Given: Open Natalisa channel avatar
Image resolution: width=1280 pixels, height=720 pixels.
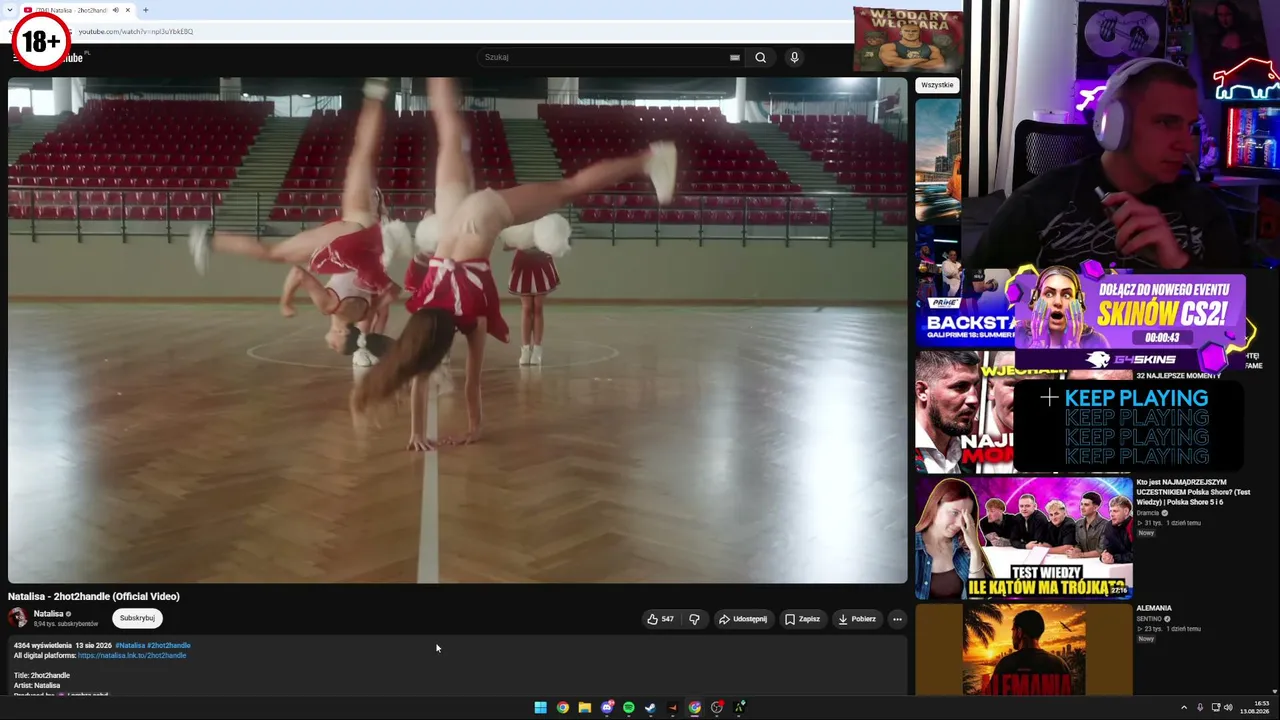Looking at the screenshot, I should (x=18, y=618).
